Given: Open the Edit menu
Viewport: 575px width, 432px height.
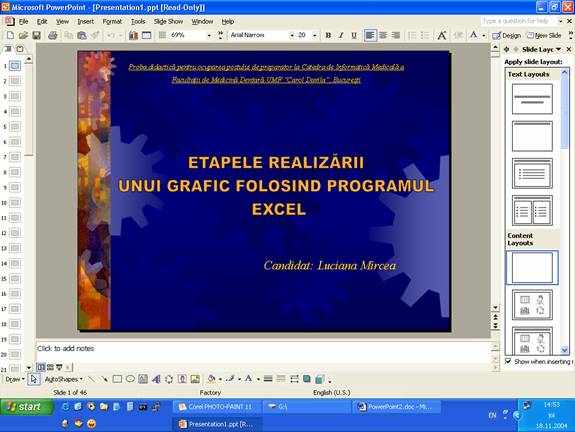Looking at the screenshot, I should [x=42, y=22].
